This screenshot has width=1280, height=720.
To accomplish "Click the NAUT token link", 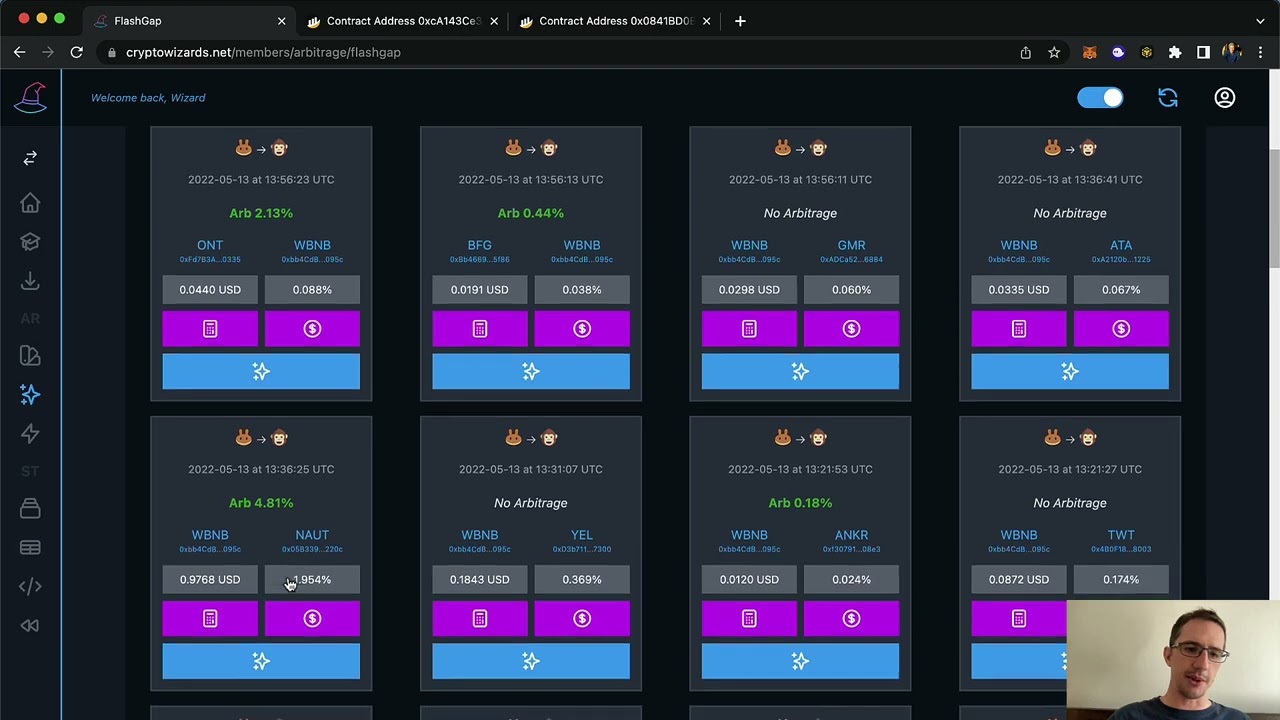I will 312,535.
